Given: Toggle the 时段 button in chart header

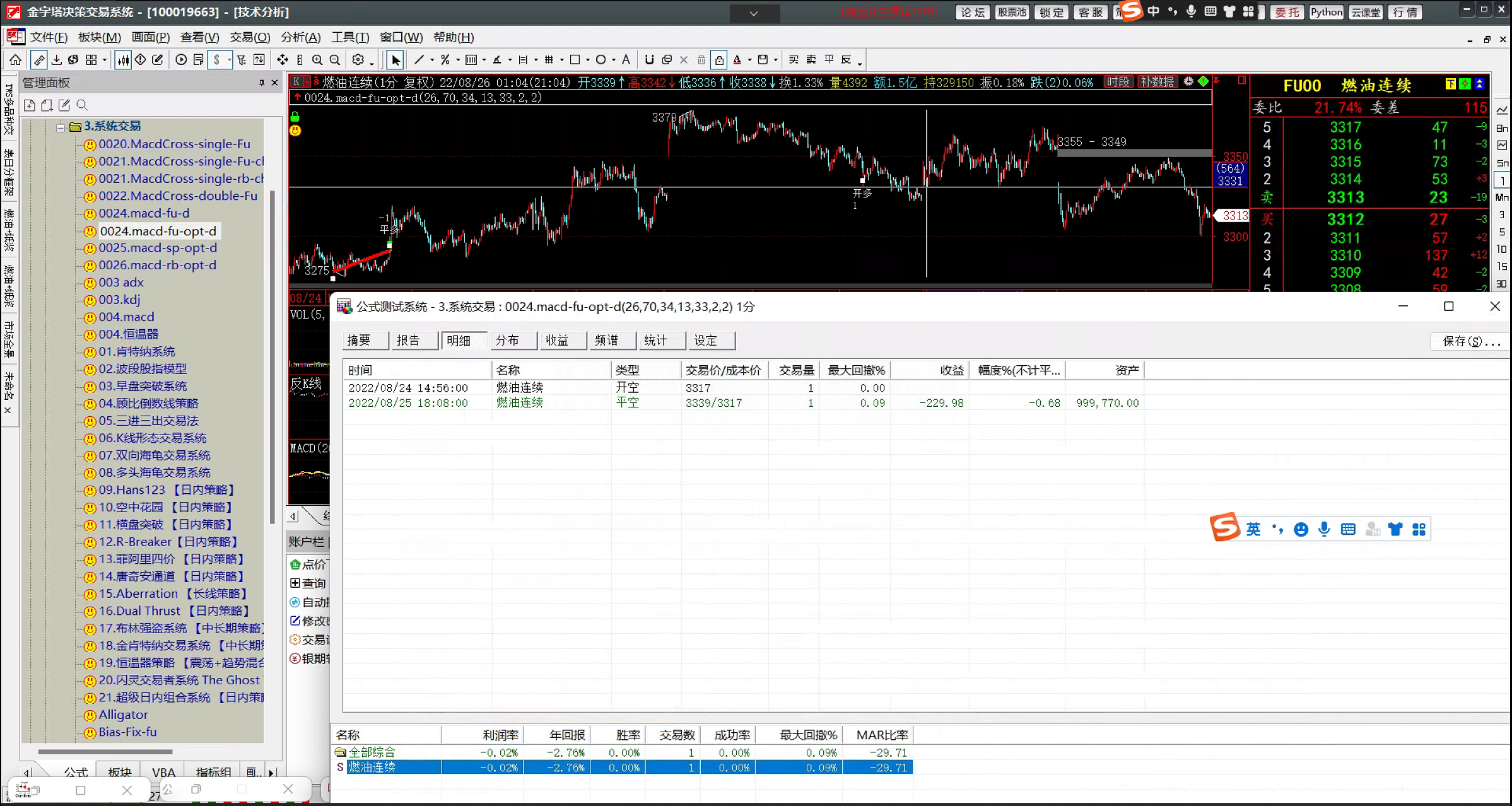Looking at the screenshot, I should (x=1118, y=81).
